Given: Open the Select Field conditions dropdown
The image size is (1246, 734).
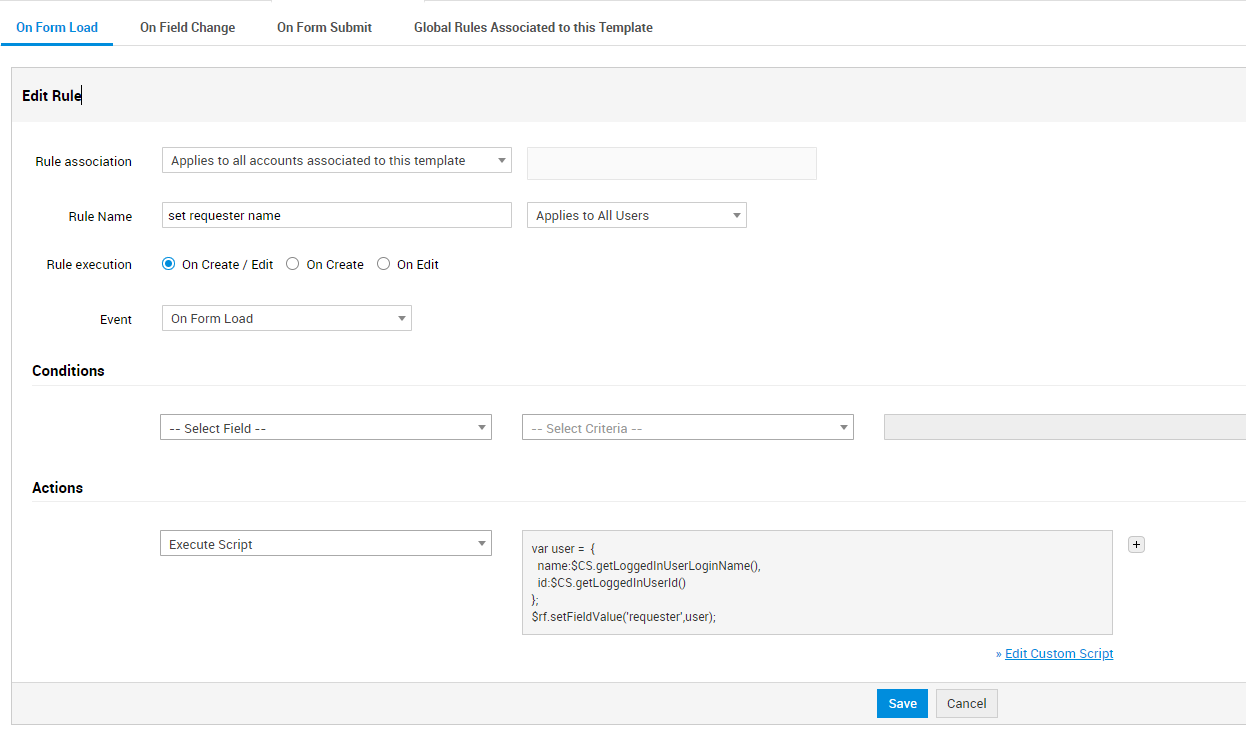Looking at the screenshot, I should (x=325, y=428).
